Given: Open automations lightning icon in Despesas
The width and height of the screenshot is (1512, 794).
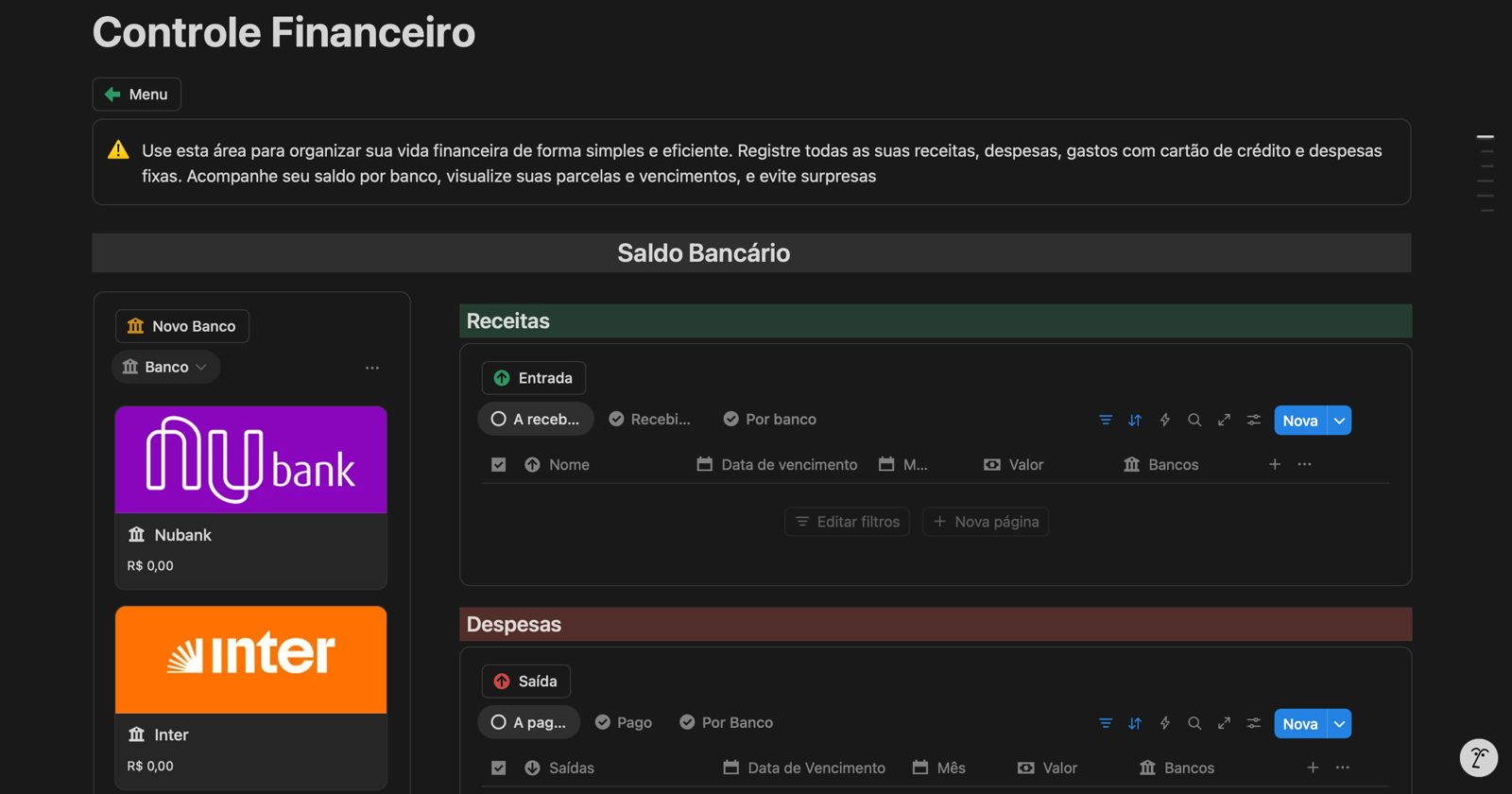Looking at the screenshot, I should pos(1165,723).
